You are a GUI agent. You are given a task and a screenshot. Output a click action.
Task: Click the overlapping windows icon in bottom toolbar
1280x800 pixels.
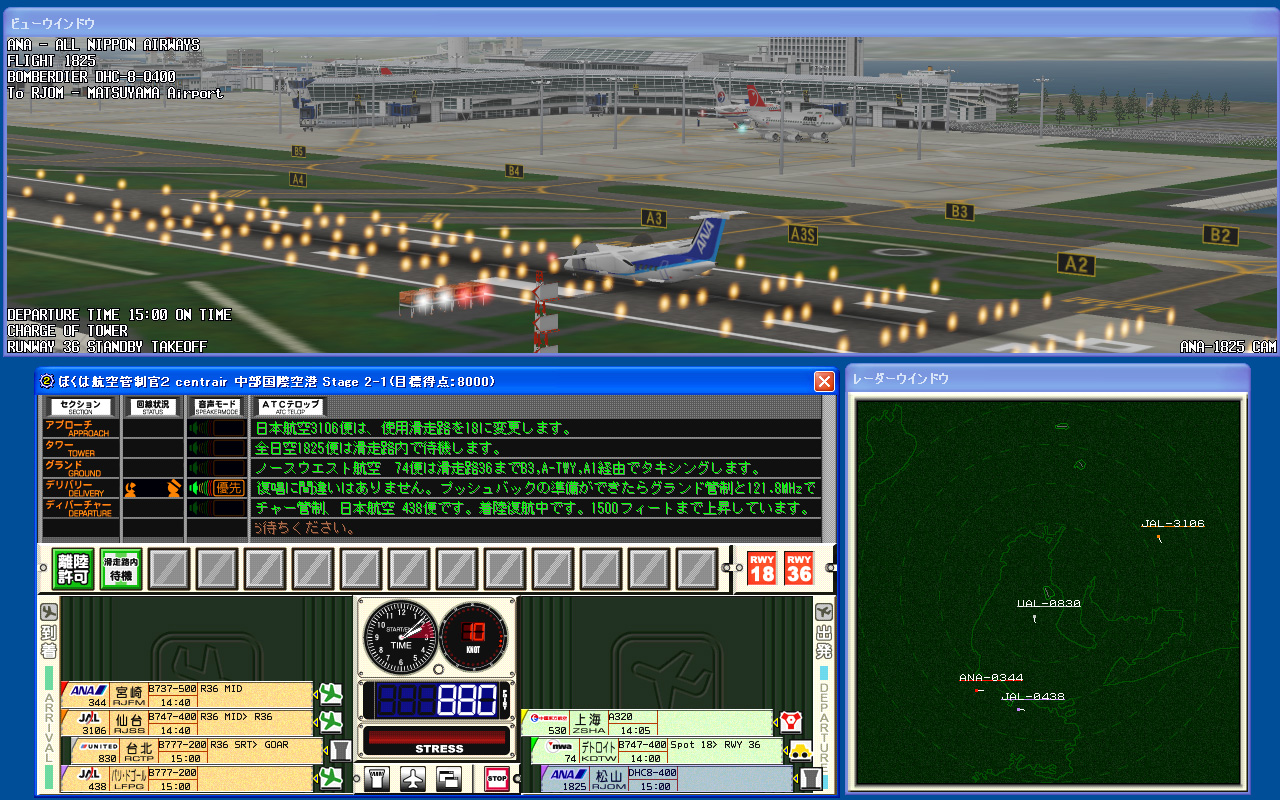pyautogui.click(x=449, y=778)
